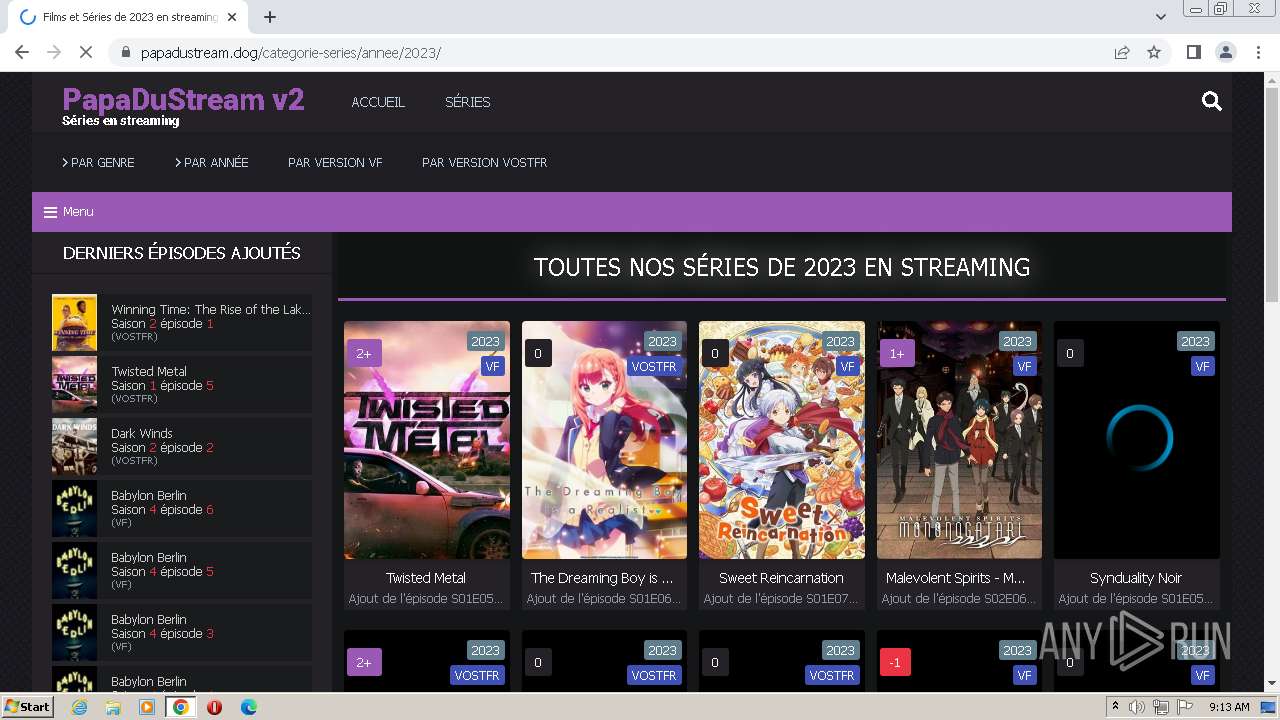Open ACCUEIL in the top navigation
The image size is (1280, 720).
[378, 102]
